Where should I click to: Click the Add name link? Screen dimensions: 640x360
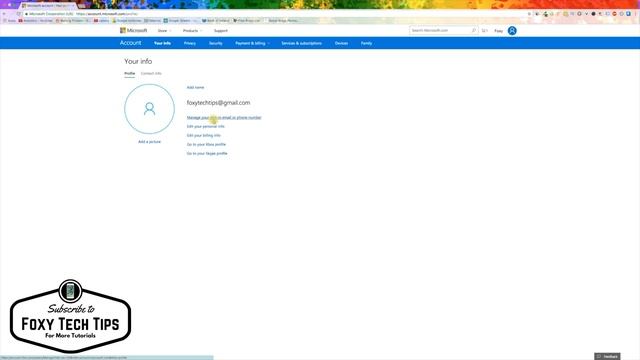[195, 87]
